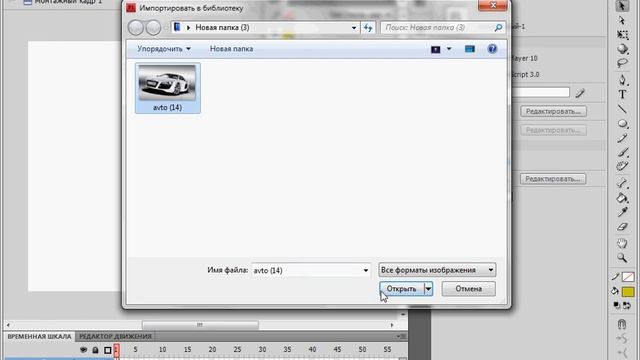The height and width of the screenshot is (360, 640).
Task: Select the Eyedropper tool
Action: [x=622, y=212]
